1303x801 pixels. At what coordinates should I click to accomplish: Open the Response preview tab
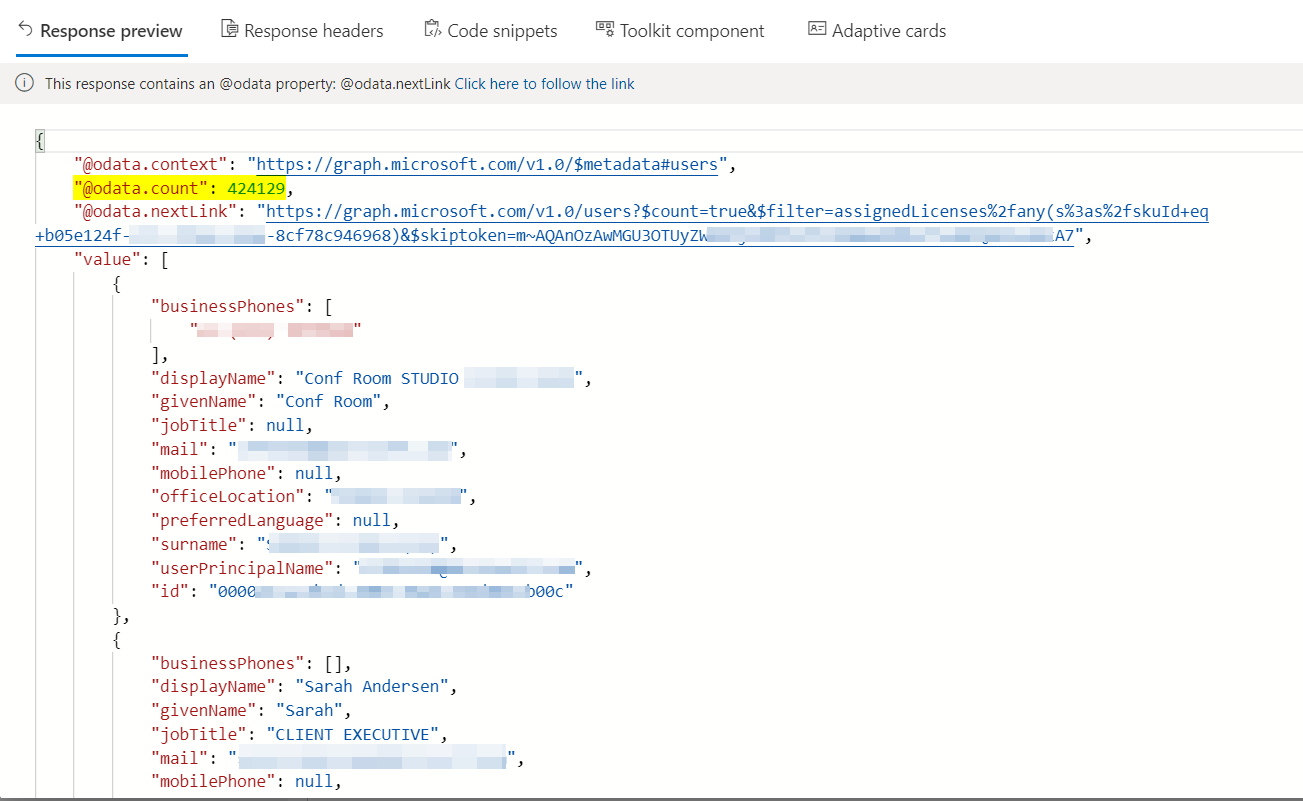tap(101, 31)
